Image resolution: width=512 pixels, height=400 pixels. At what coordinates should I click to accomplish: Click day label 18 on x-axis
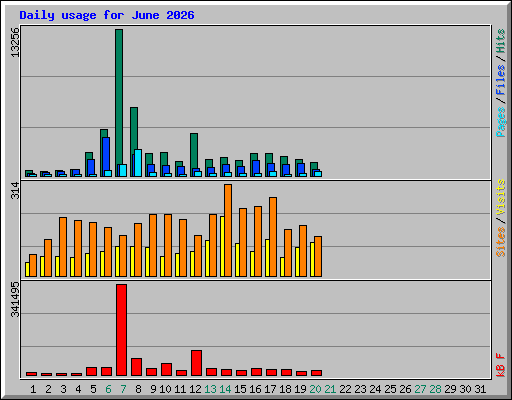pyautogui.click(x=285, y=389)
